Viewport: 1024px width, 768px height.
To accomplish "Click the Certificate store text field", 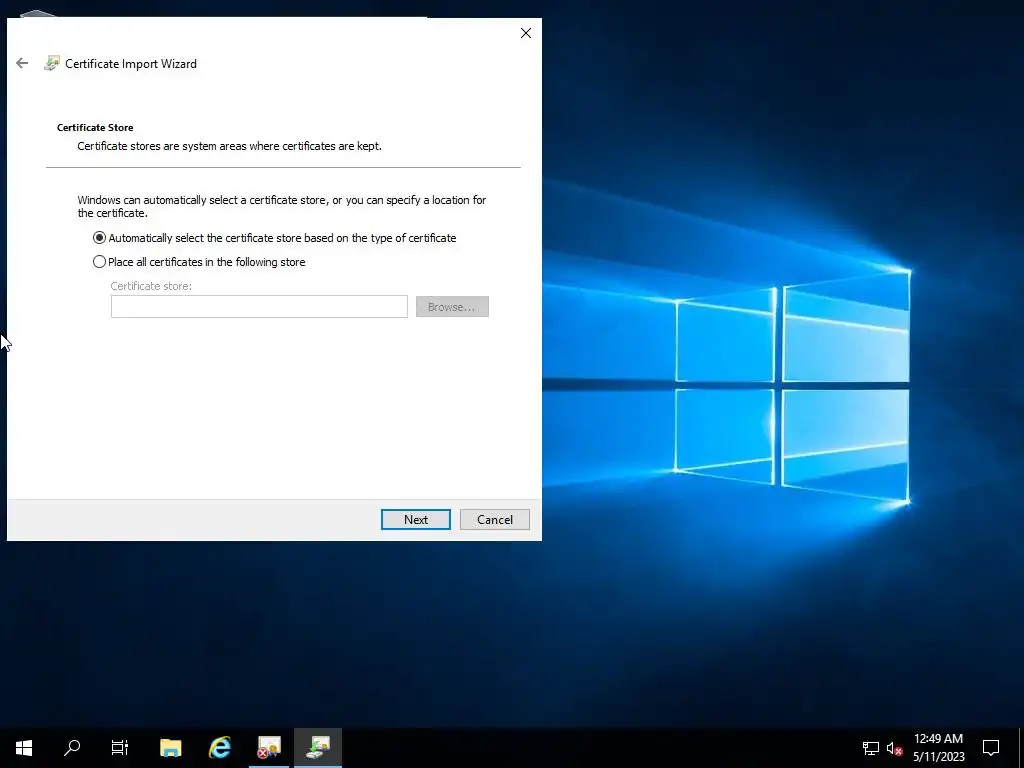I will pos(259,307).
